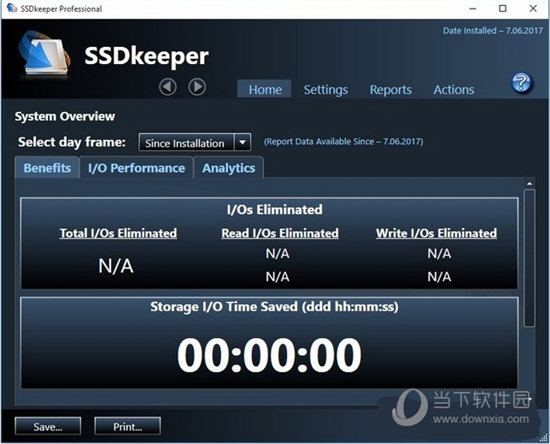
Task: Switch to the I/O Performance tab
Action: (136, 168)
